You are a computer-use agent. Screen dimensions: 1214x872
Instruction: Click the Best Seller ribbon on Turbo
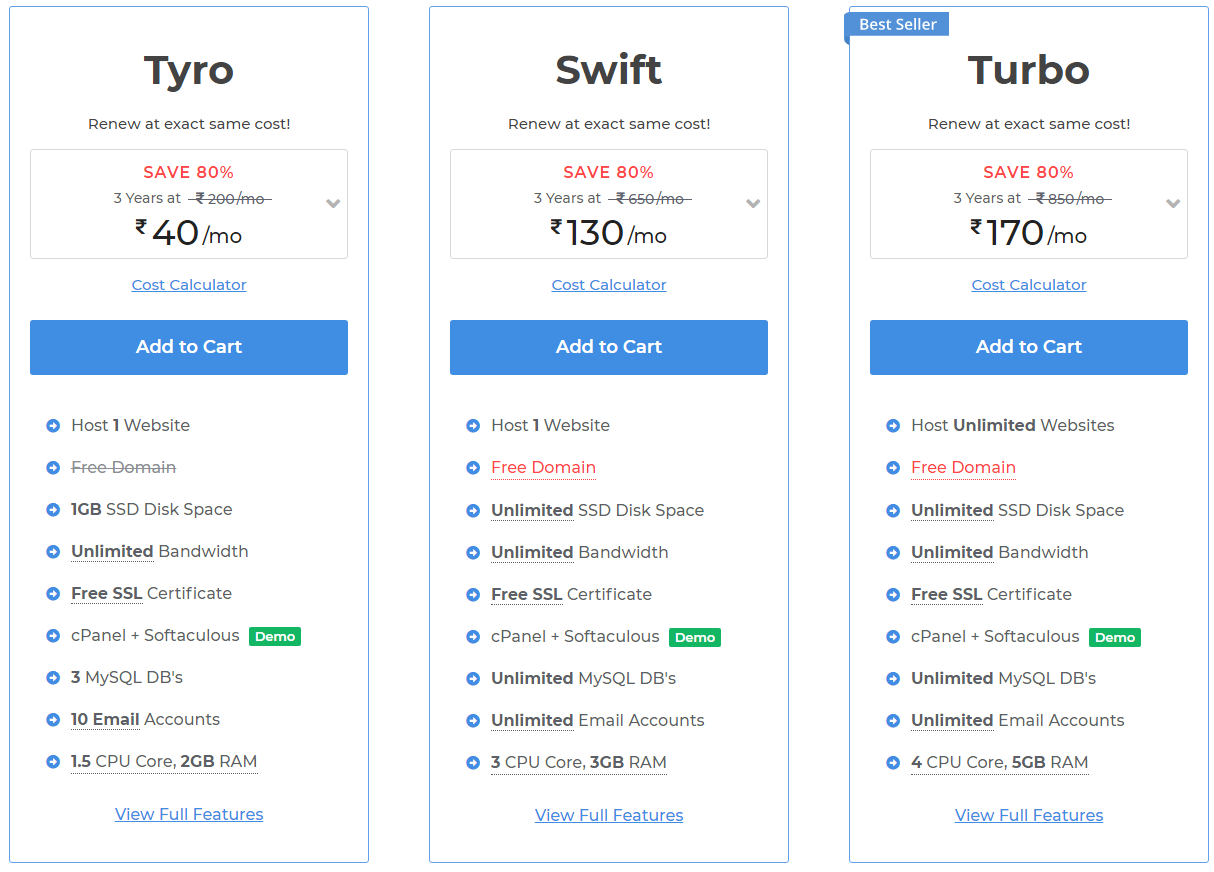pos(897,24)
